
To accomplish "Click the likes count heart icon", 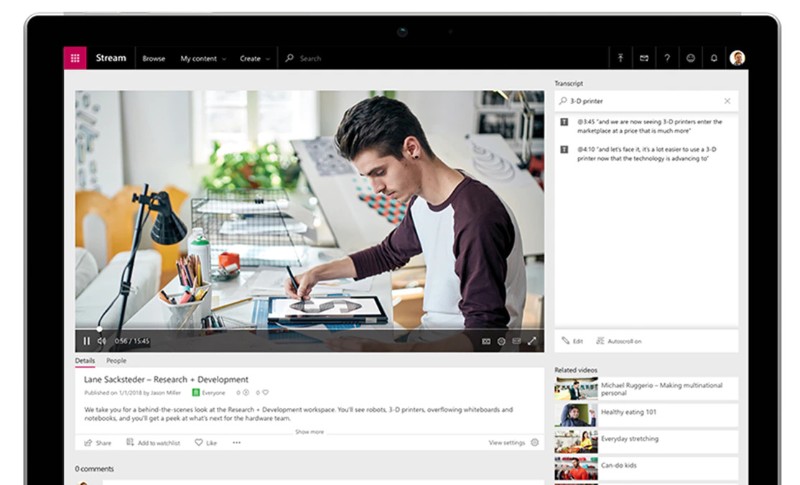I will [x=265, y=393].
